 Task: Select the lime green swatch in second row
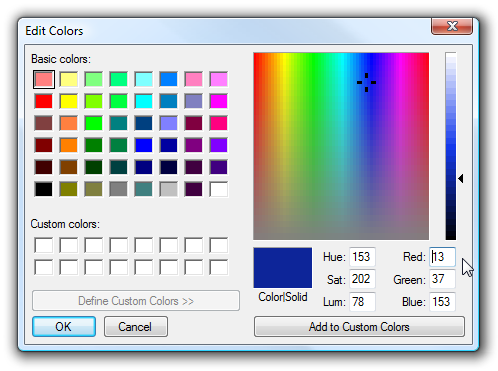coord(94,101)
